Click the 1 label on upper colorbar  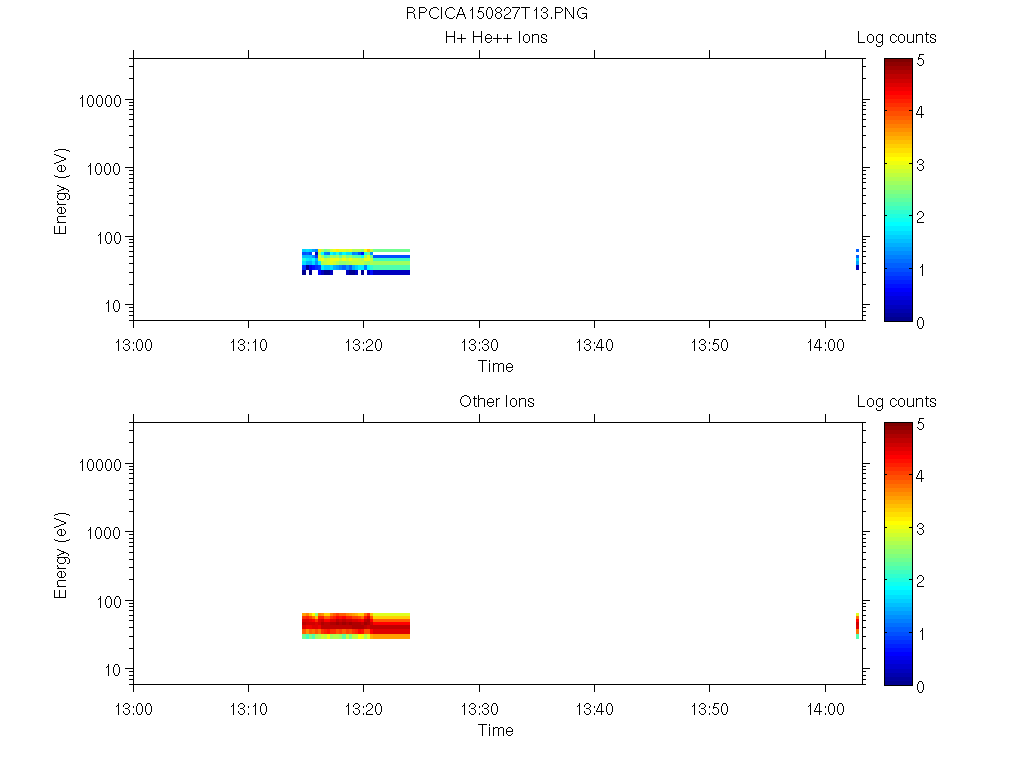coord(920,270)
